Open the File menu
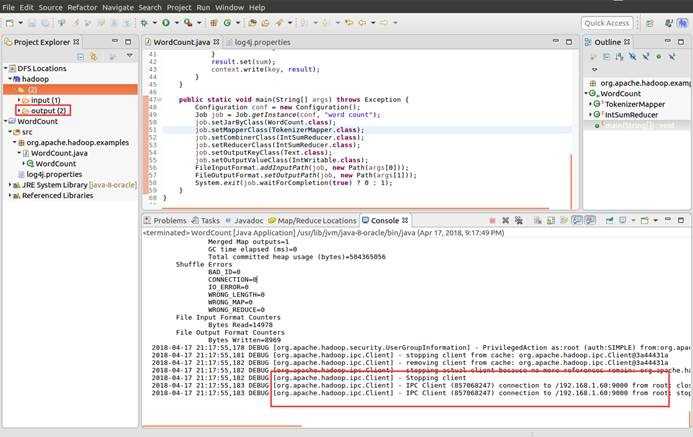 coord(8,7)
